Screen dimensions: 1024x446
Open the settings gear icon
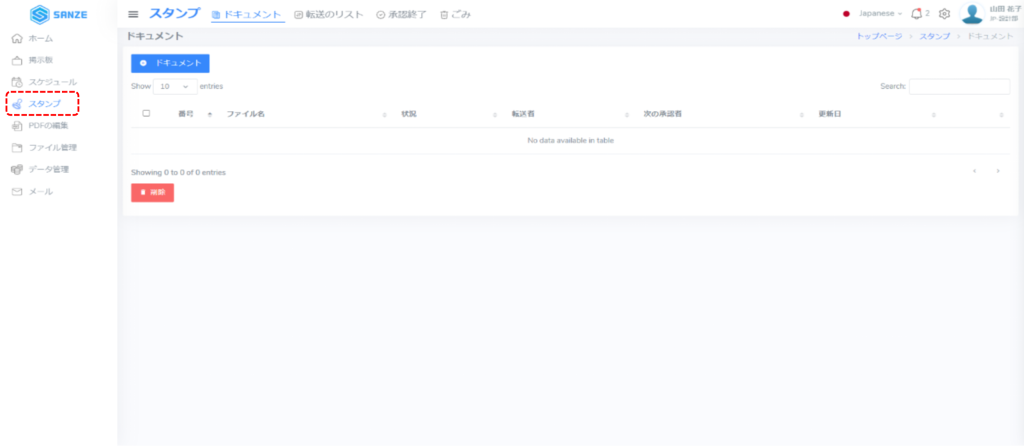944,14
